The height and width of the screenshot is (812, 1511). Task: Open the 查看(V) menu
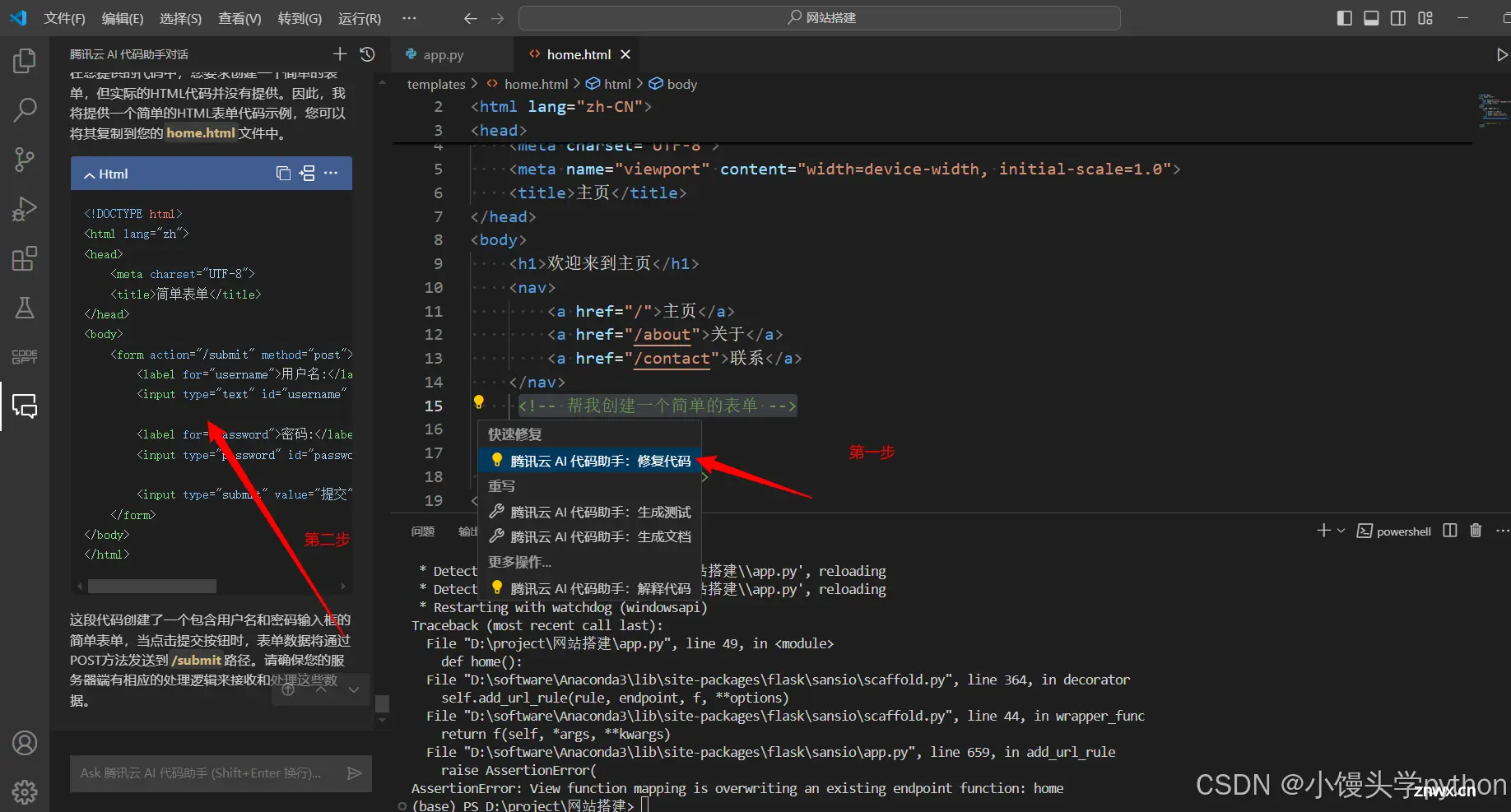point(239,18)
